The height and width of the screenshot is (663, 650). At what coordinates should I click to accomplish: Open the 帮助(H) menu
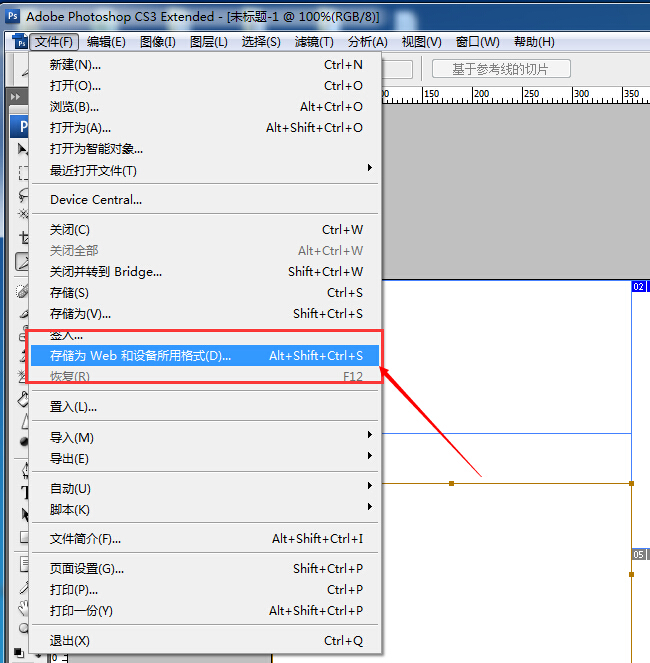pos(534,42)
